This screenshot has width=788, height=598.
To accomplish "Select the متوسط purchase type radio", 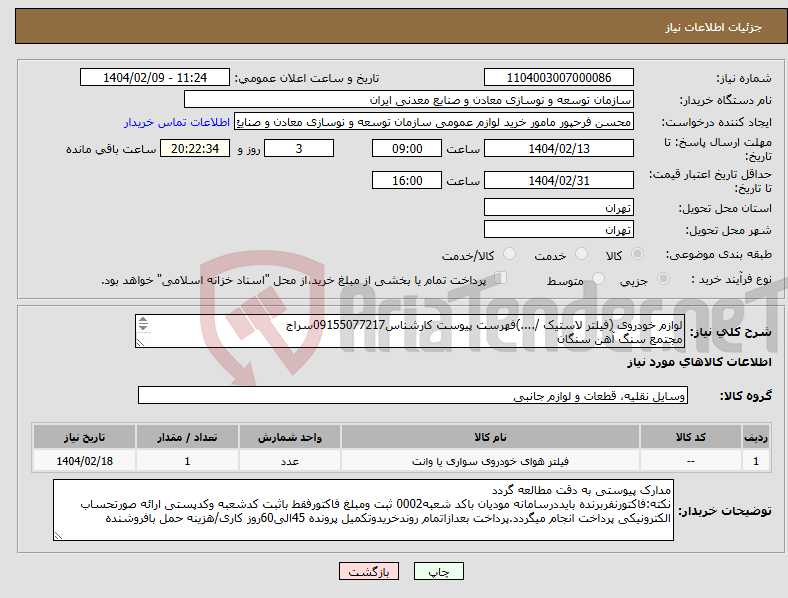I will point(598,279).
